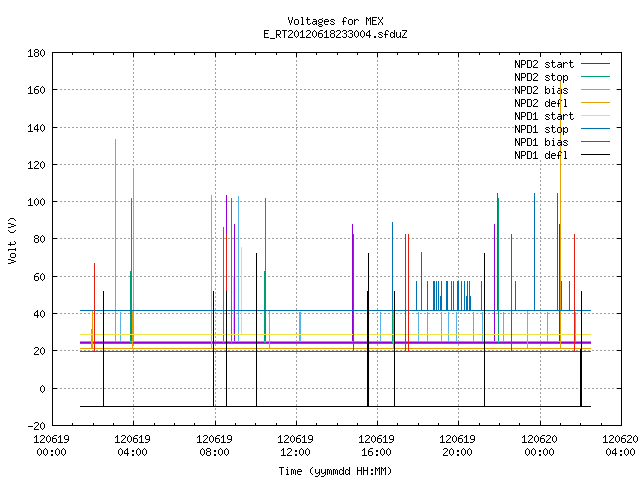
Task: Click the 'Volt (V)' y-axis label
Action: click(12, 240)
